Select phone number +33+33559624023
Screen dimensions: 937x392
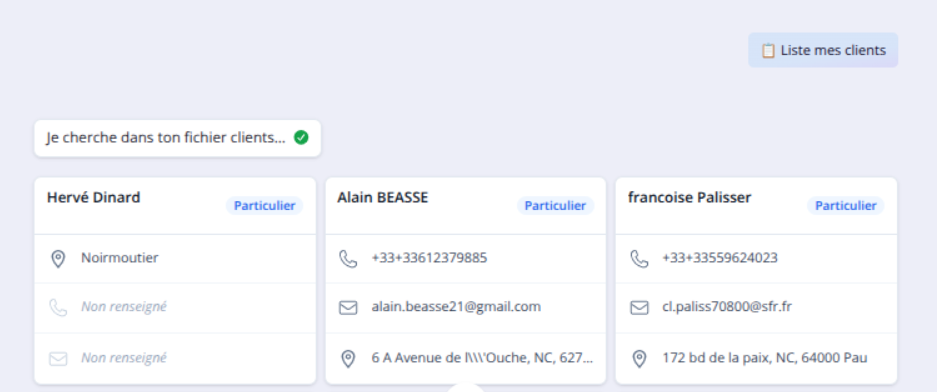pyautogui.click(x=720, y=258)
